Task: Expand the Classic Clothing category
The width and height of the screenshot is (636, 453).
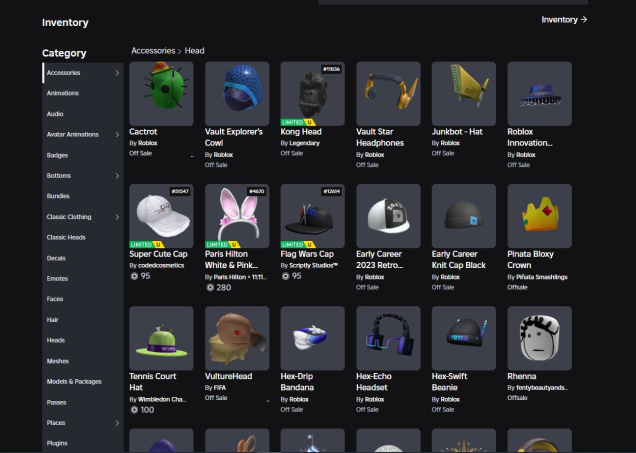Action: pyautogui.click(x=117, y=217)
